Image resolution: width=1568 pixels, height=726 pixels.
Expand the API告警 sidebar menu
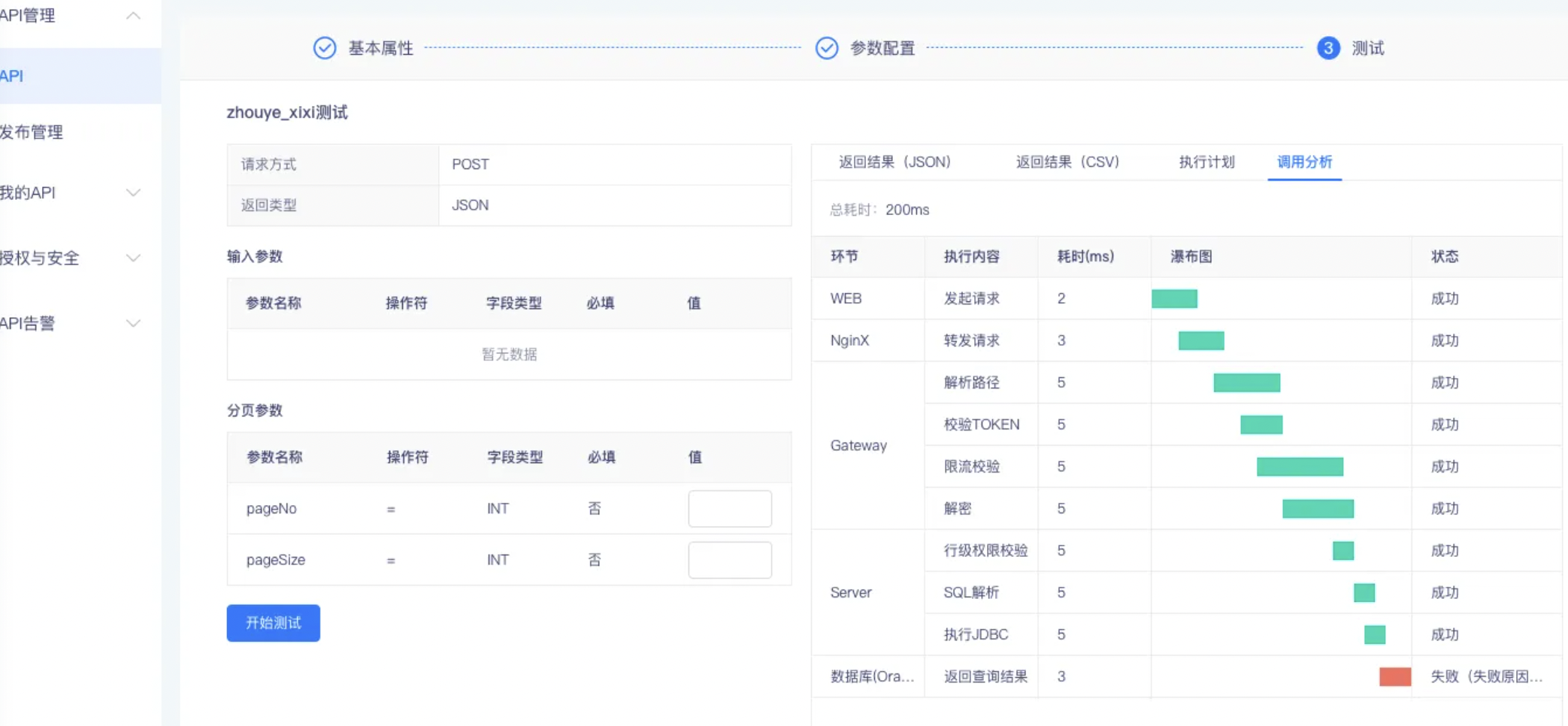(133, 323)
